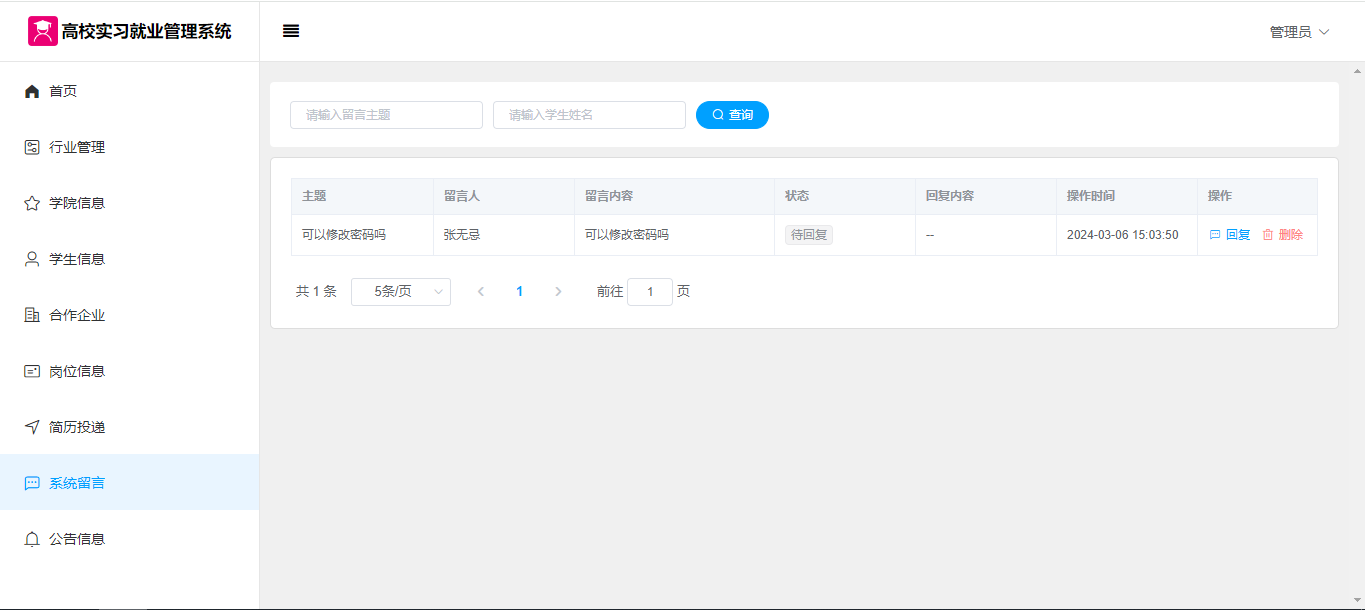
Task: Click the graduation cap logo icon
Action: click(x=42, y=31)
